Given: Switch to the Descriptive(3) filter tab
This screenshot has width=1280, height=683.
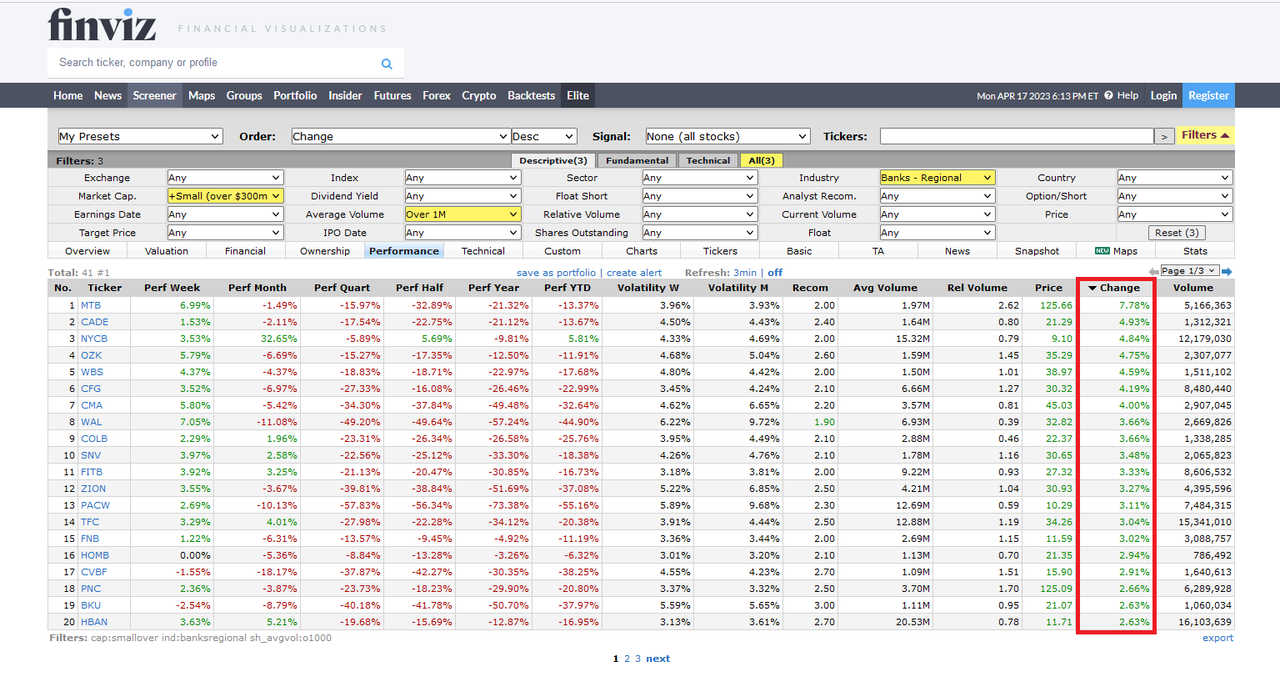Looking at the screenshot, I should 553,160.
